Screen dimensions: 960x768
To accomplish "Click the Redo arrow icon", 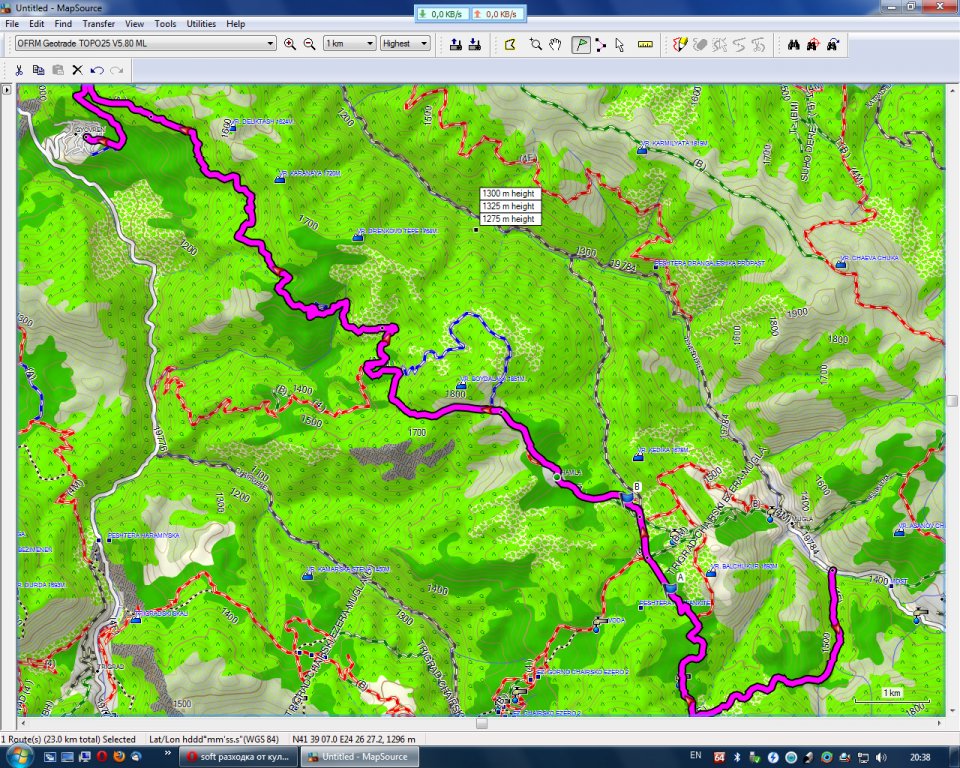I will 116,70.
